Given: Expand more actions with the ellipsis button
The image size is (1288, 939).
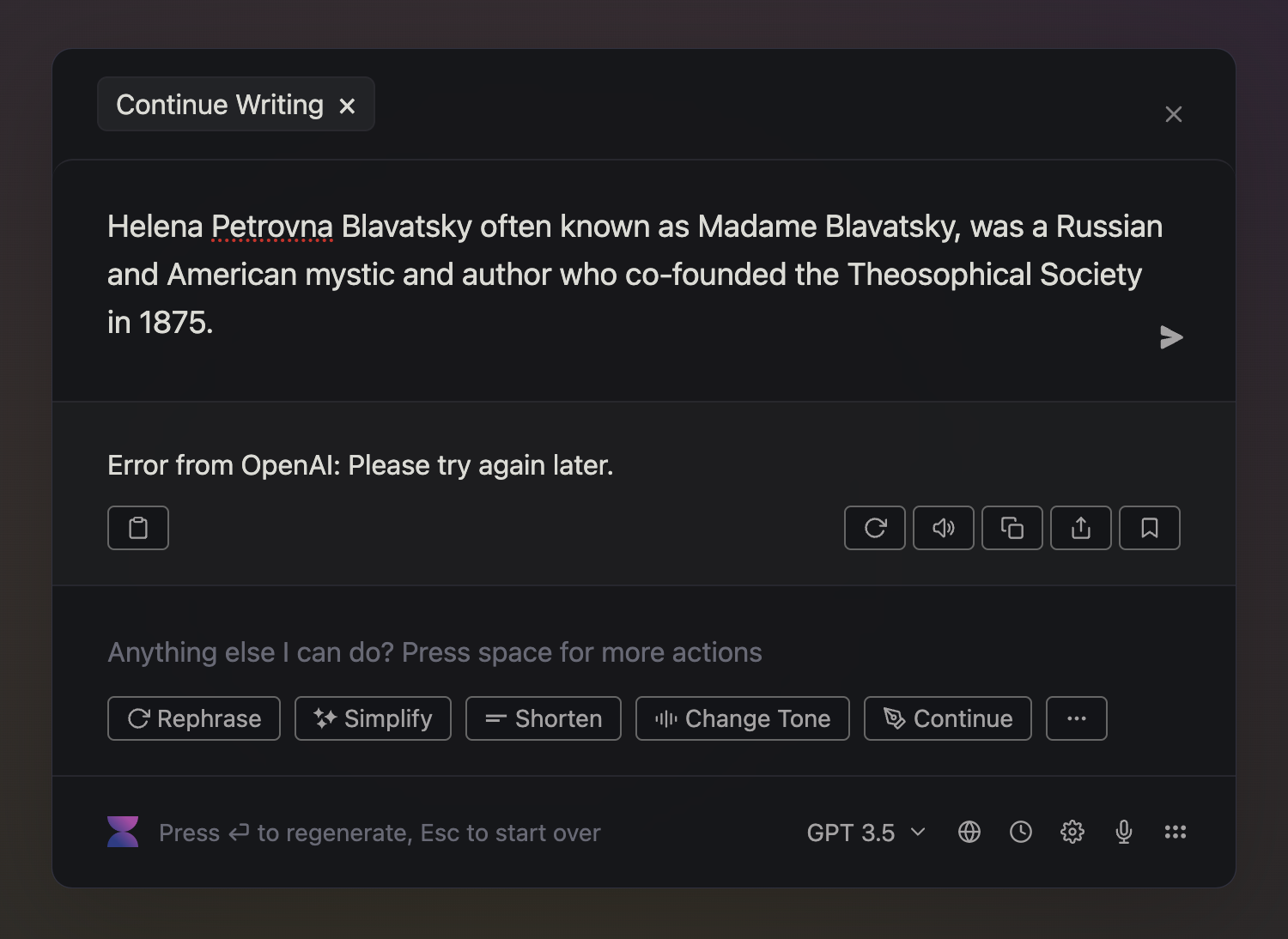Looking at the screenshot, I should [1077, 718].
